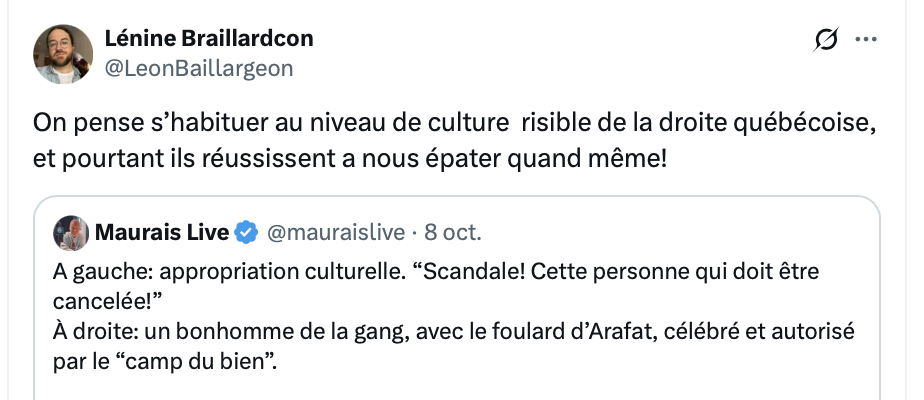
Task: Click the blue verified badge
Action: click(x=246, y=233)
